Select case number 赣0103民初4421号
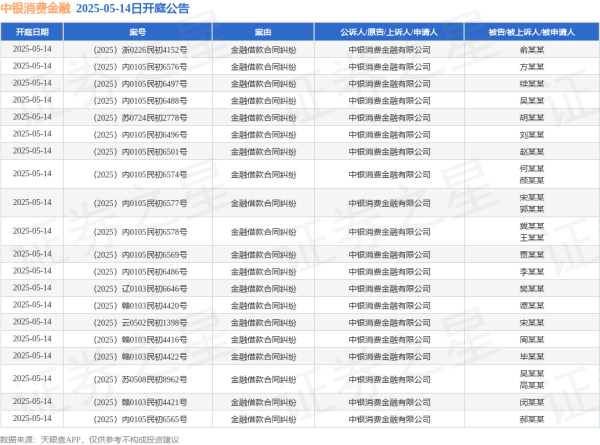This screenshot has height=445, width=600. click(155, 402)
